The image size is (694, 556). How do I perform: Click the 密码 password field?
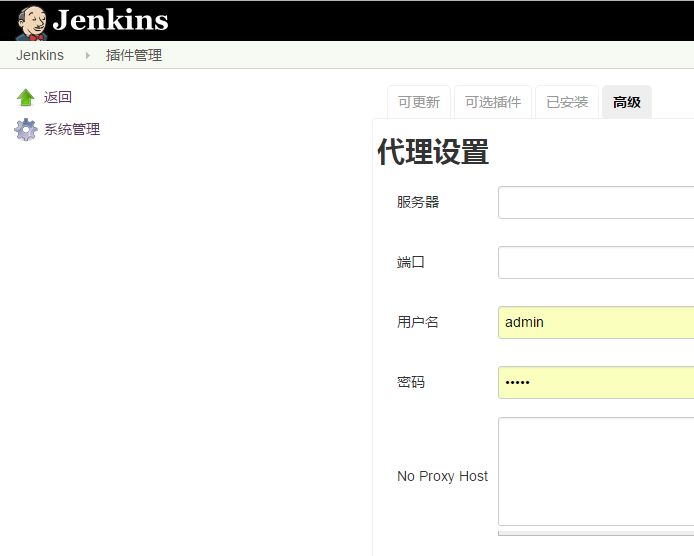pos(596,383)
